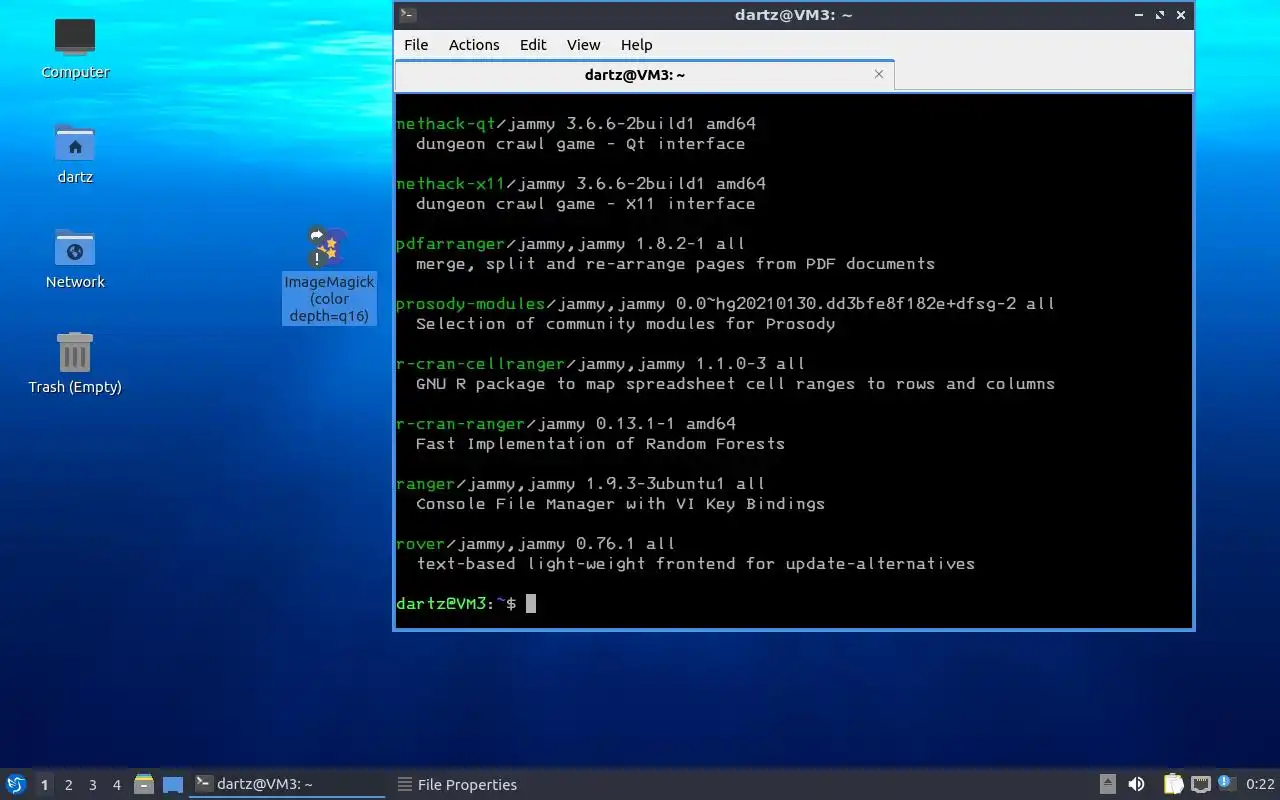Minimize the terminal window
This screenshot has height=800, width=1280.
point(1139,15)
